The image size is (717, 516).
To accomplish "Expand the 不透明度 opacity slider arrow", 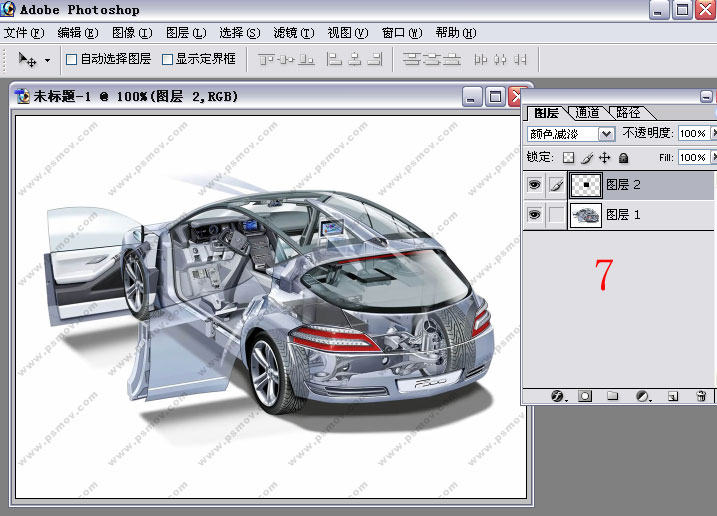I will click(x=712, y=133).
